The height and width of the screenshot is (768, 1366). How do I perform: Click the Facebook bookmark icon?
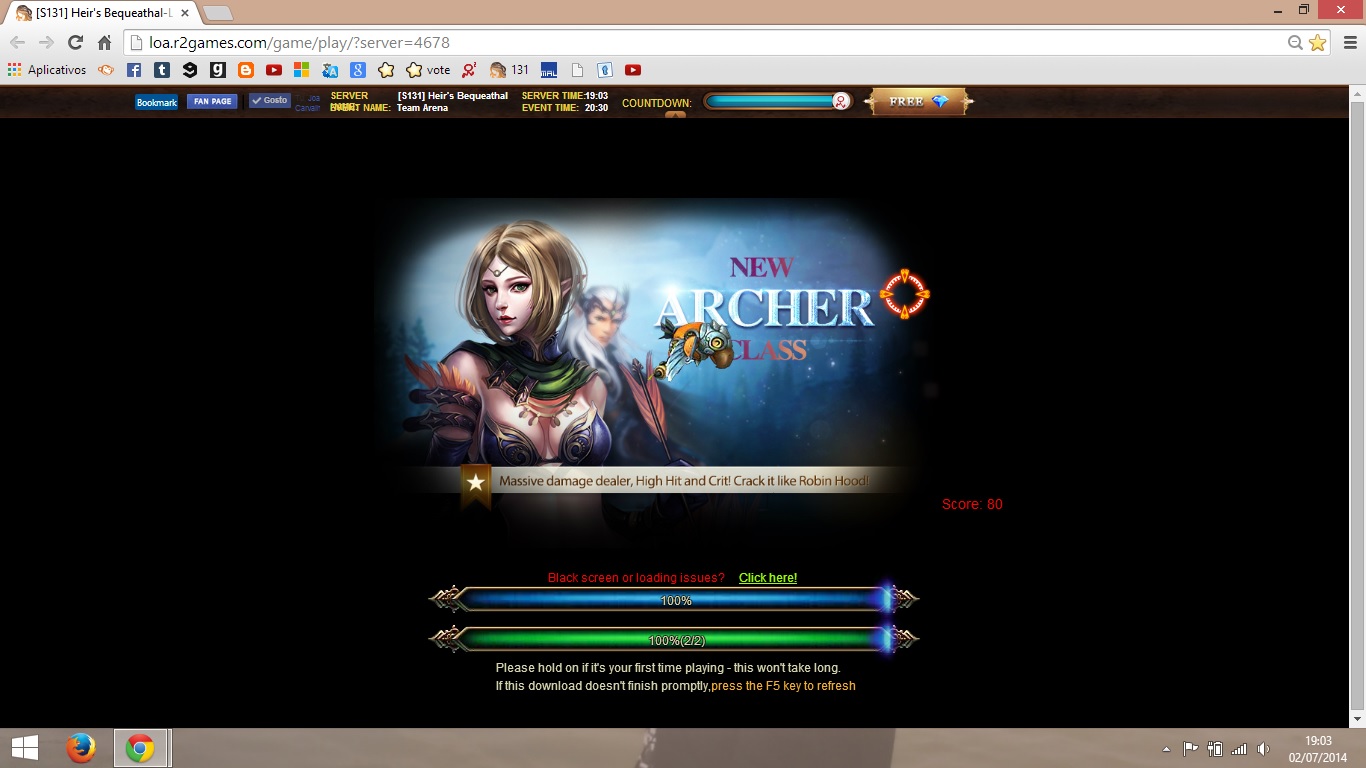(x=134, y=70)
